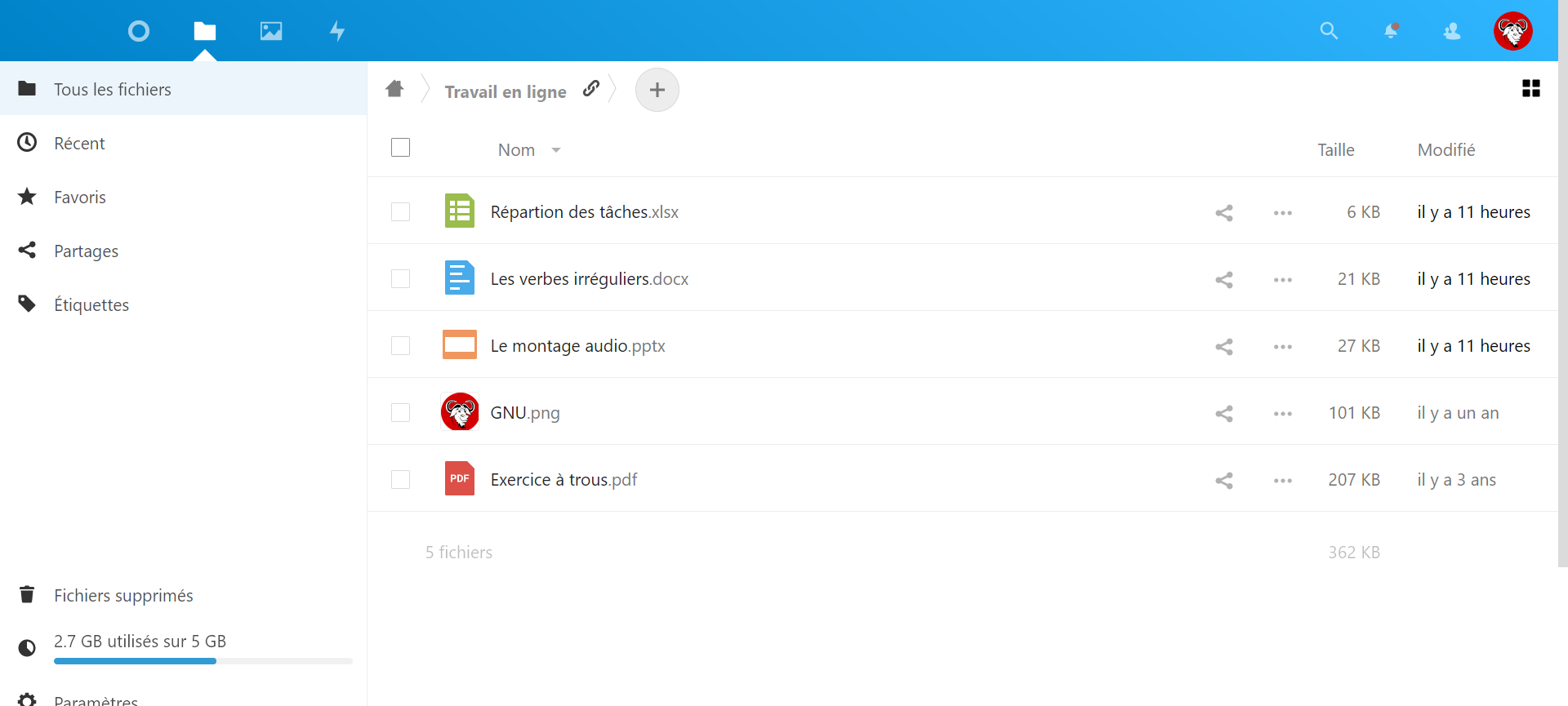Open the contacts menu icon

coord(1452,31)
